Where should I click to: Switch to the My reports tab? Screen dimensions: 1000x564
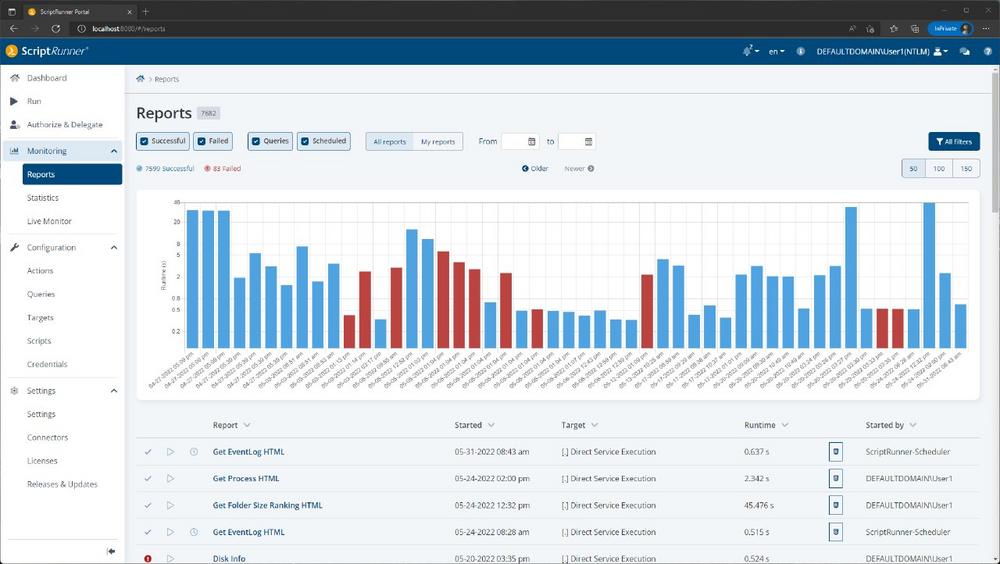(x=437, y=142)
